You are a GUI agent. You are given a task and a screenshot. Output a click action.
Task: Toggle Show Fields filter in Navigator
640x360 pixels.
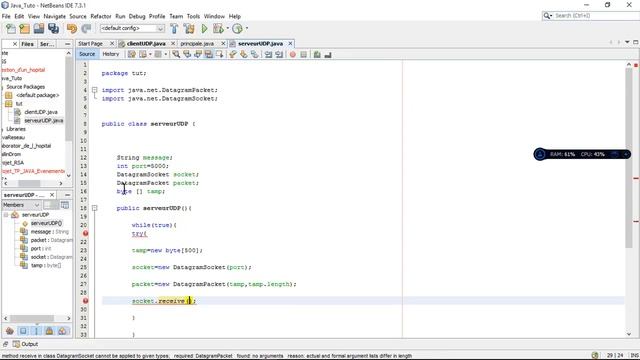(23, 331)
